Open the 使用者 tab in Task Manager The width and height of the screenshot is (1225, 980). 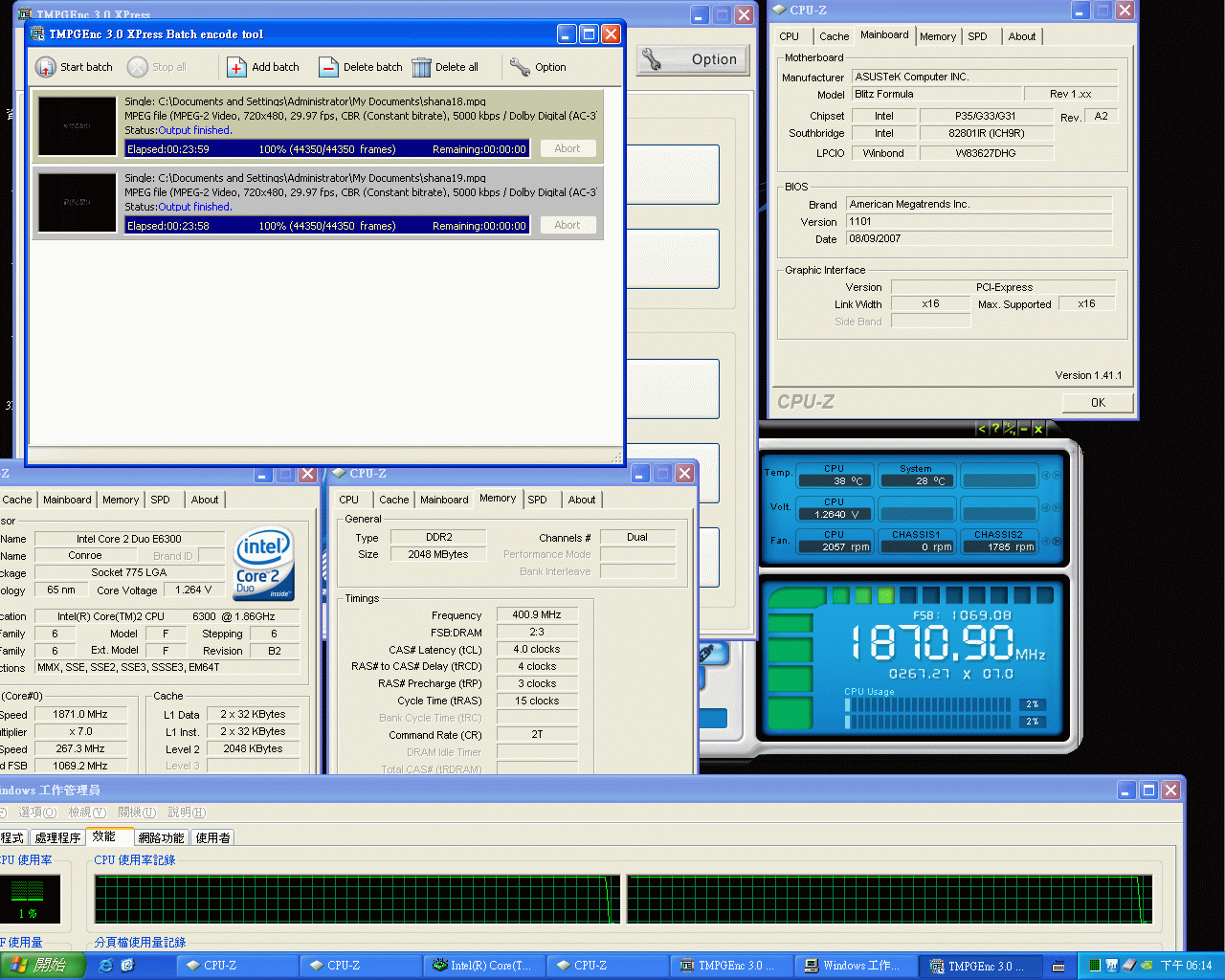[x=212, y=837]
